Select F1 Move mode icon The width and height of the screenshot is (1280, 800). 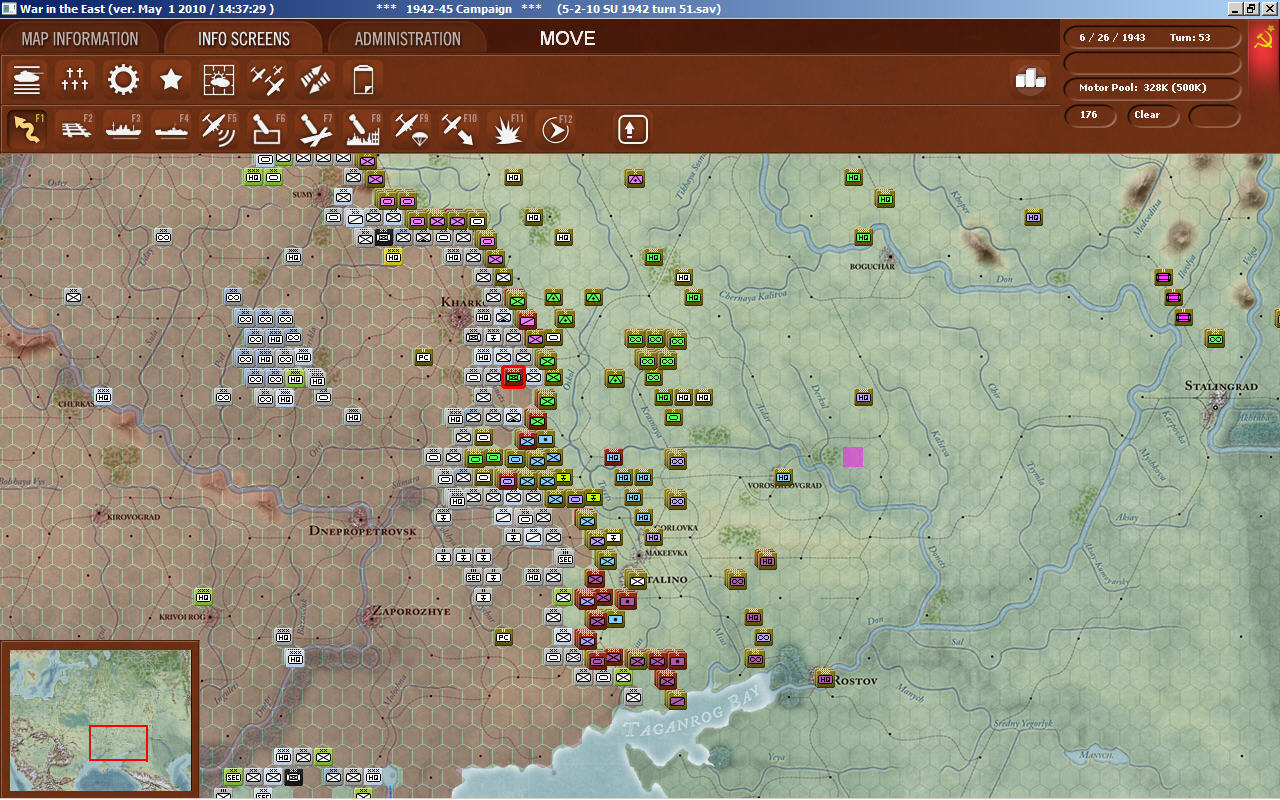click(27, 129)
